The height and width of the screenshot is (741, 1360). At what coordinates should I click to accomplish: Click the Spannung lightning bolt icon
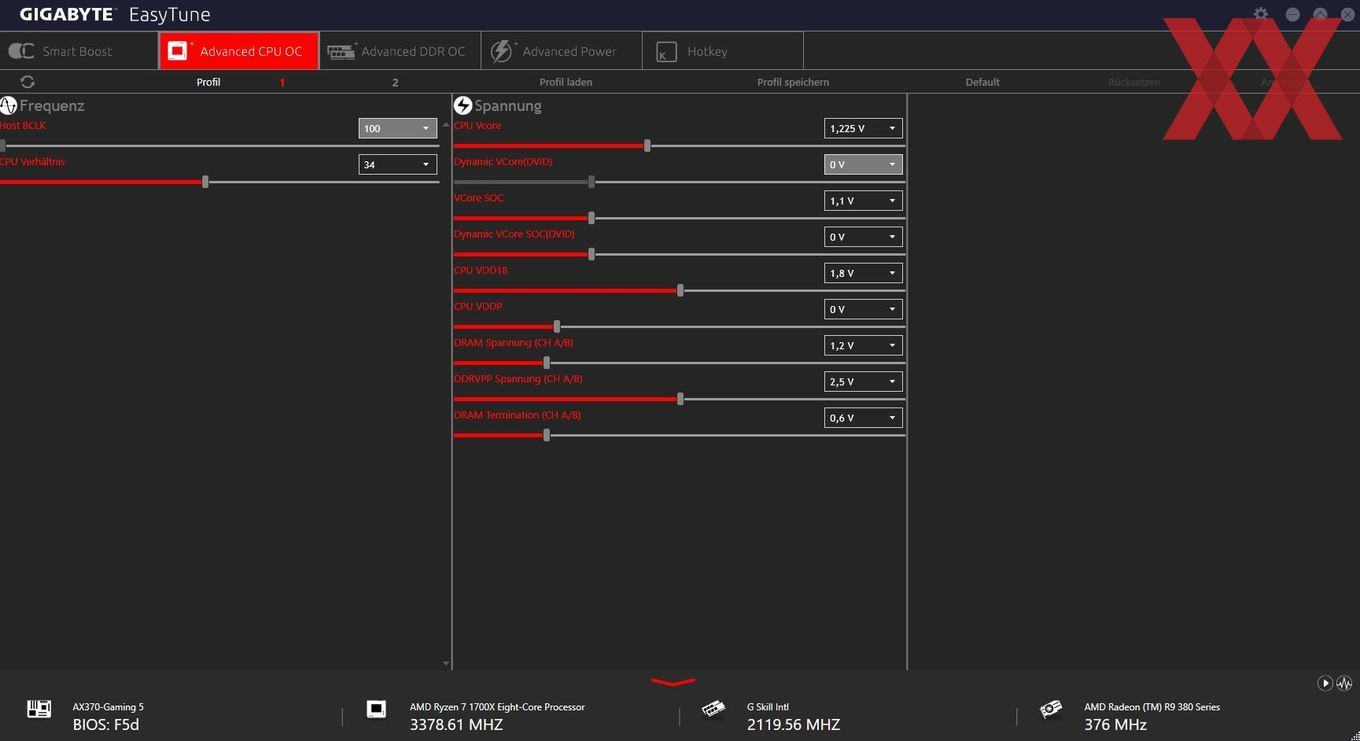[x=463, y=105]
